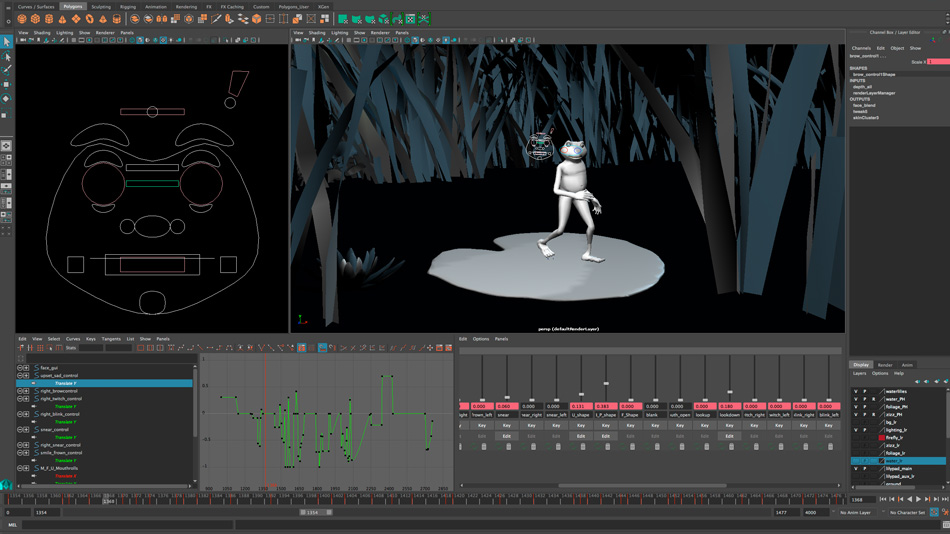Collapse the upset_sad_control node
Image resolution: width=950 pixels, height=534 pixels.
pyautogui.click(x=19, y=376)
